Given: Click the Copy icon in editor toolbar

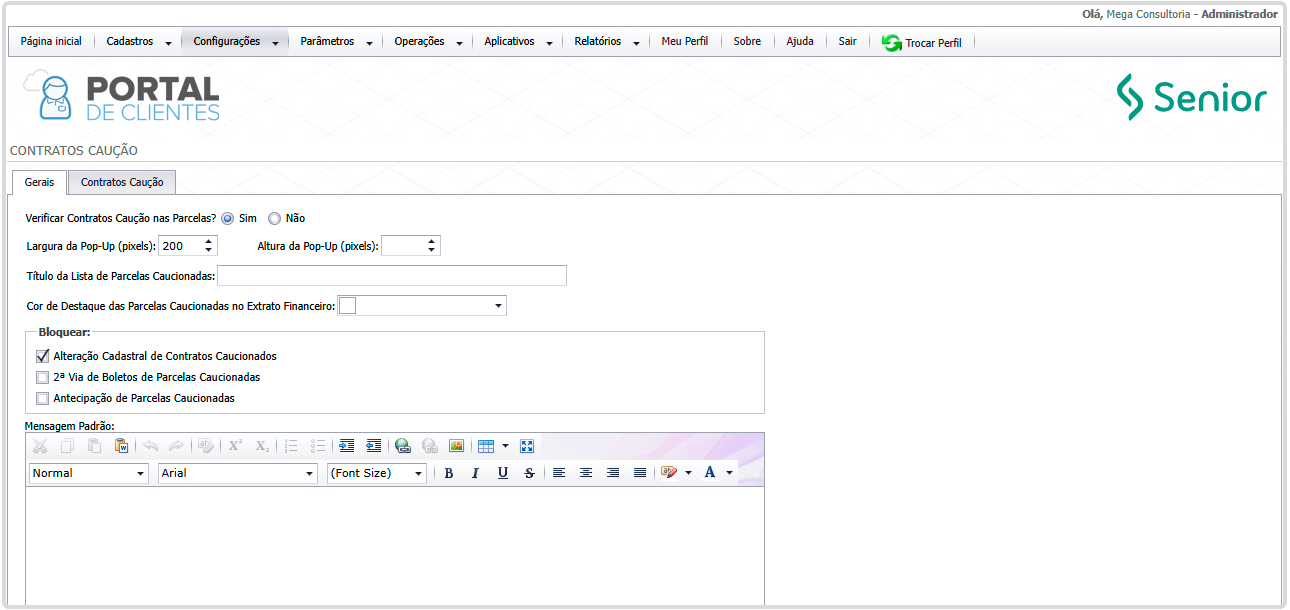Looking at the screenshot, I should [x=67, y=446].
